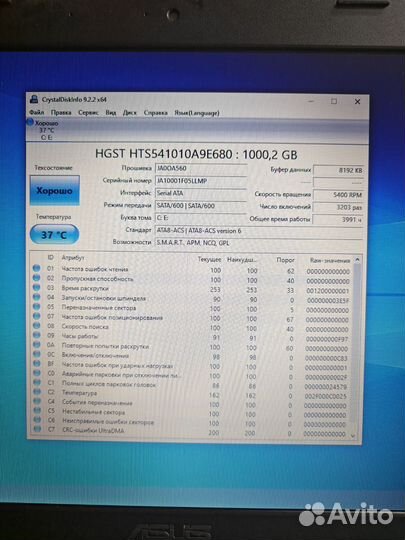Click the Serial ATA interface field

[x=201, y=193]
